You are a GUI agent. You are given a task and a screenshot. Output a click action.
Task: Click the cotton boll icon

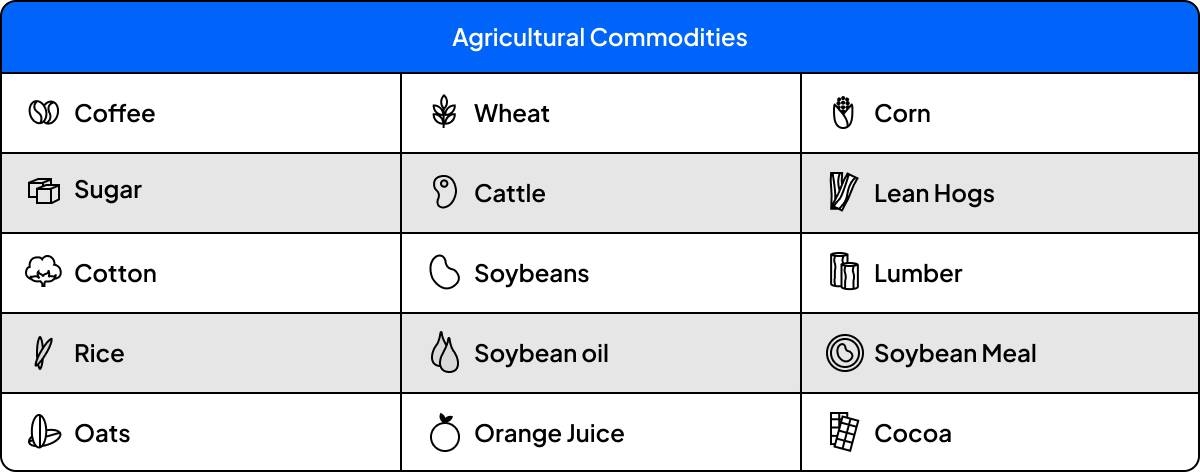[x=44, y=272]
